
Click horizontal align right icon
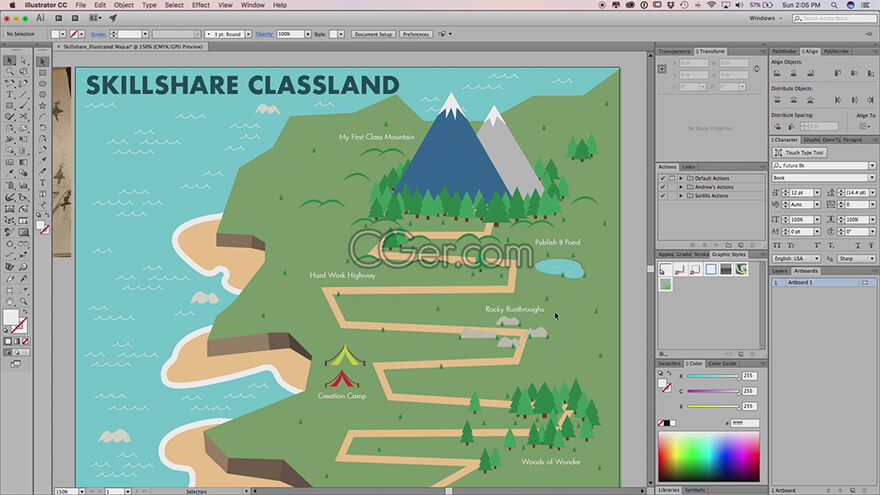[x=810, y=73]
